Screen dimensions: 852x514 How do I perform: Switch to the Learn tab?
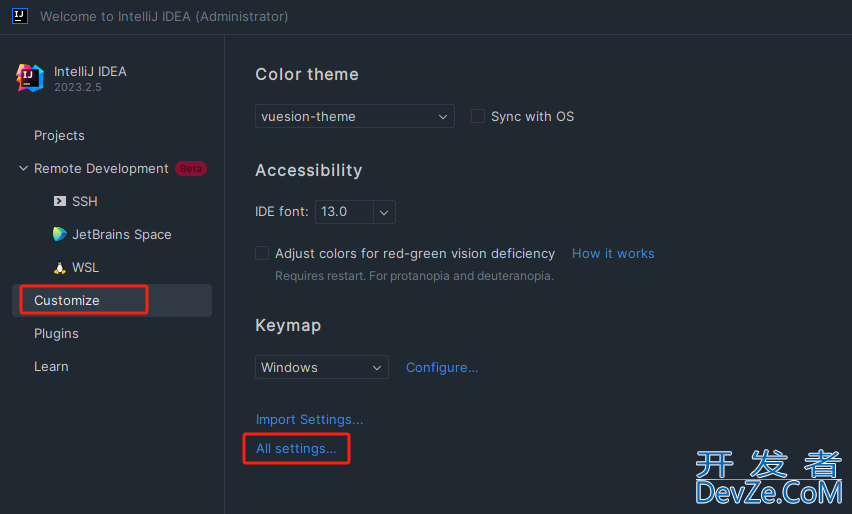51,367
